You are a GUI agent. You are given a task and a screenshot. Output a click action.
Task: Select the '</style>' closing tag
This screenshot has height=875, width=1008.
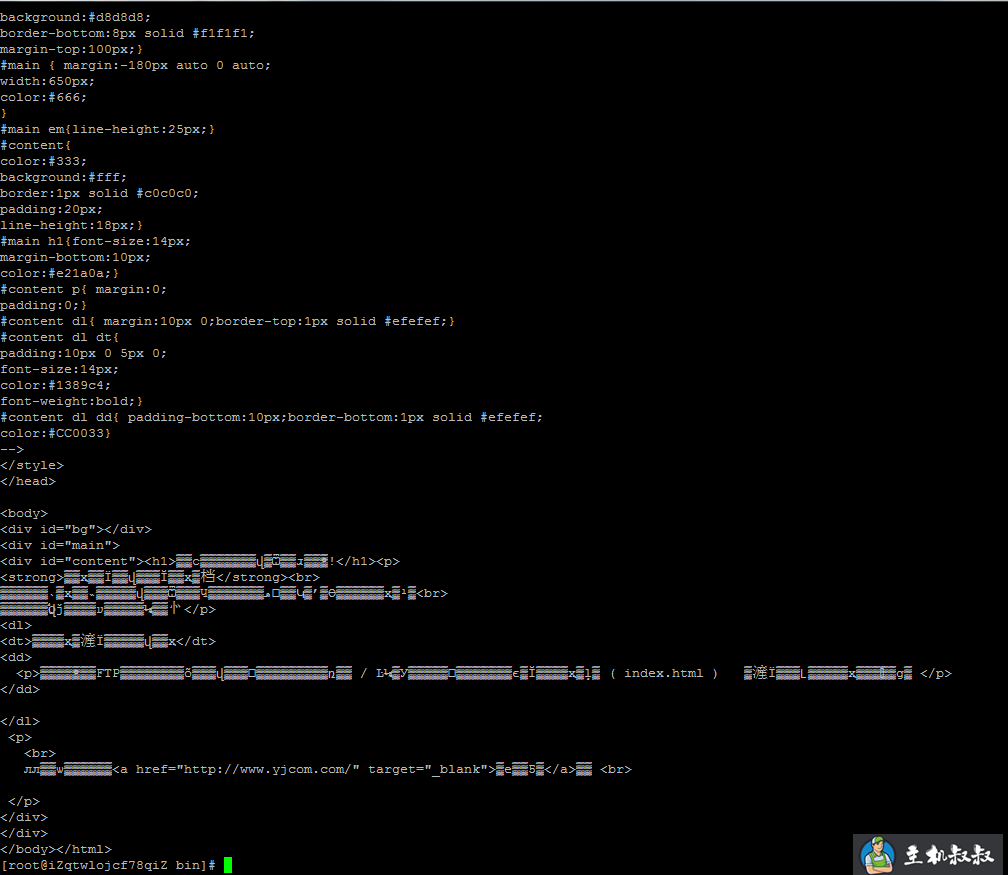coord(32,465)
